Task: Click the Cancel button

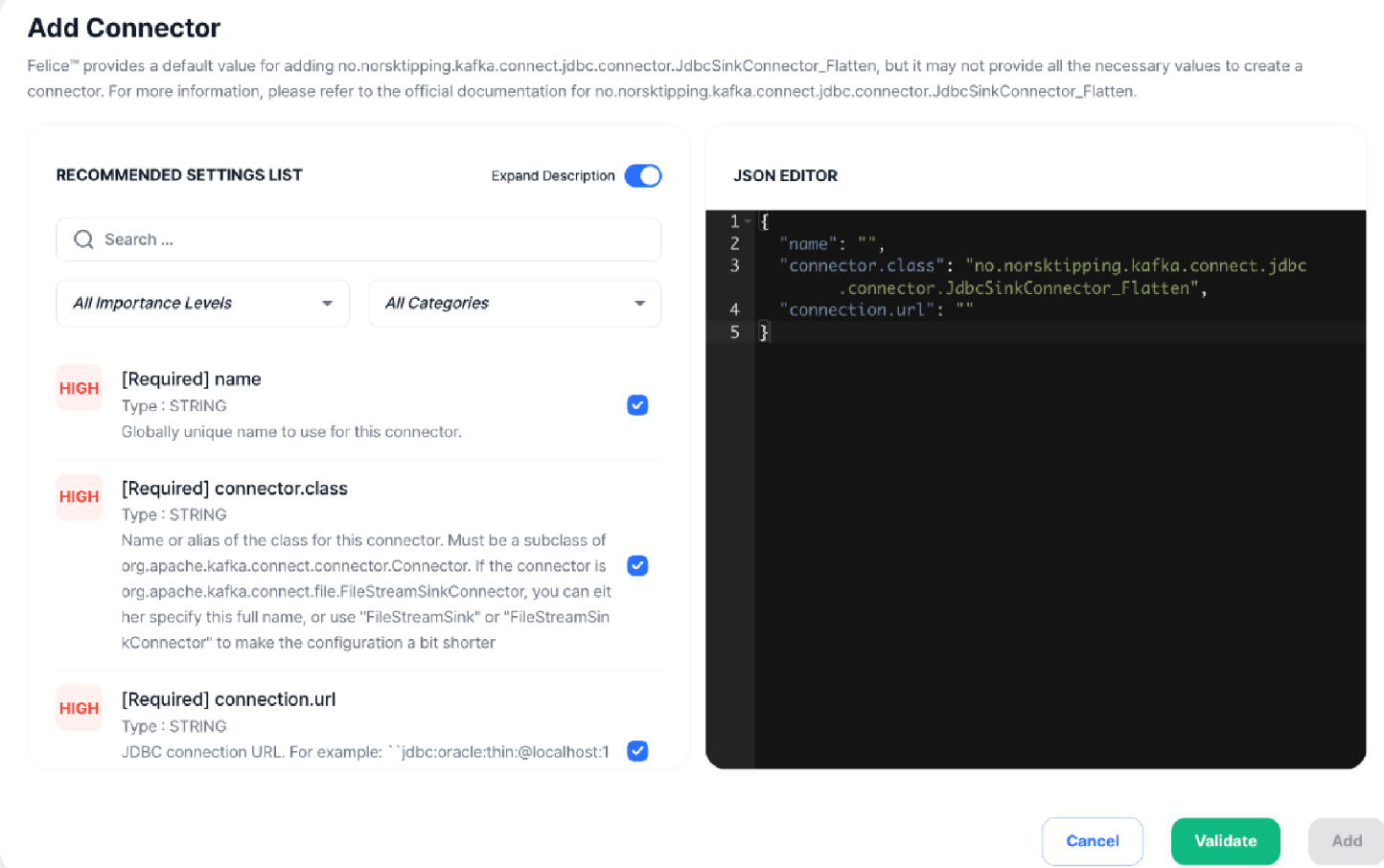Action: pos(1092,841)
